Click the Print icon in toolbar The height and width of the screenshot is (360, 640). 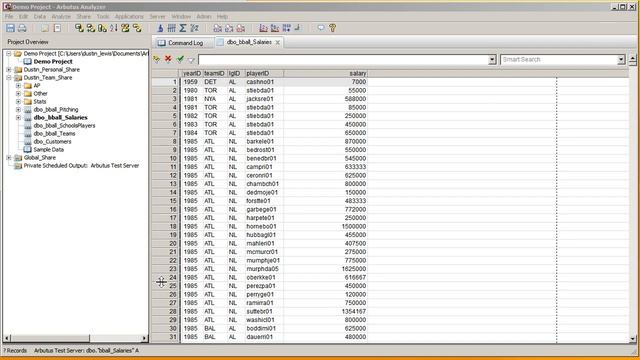click(x=22, y=28)
